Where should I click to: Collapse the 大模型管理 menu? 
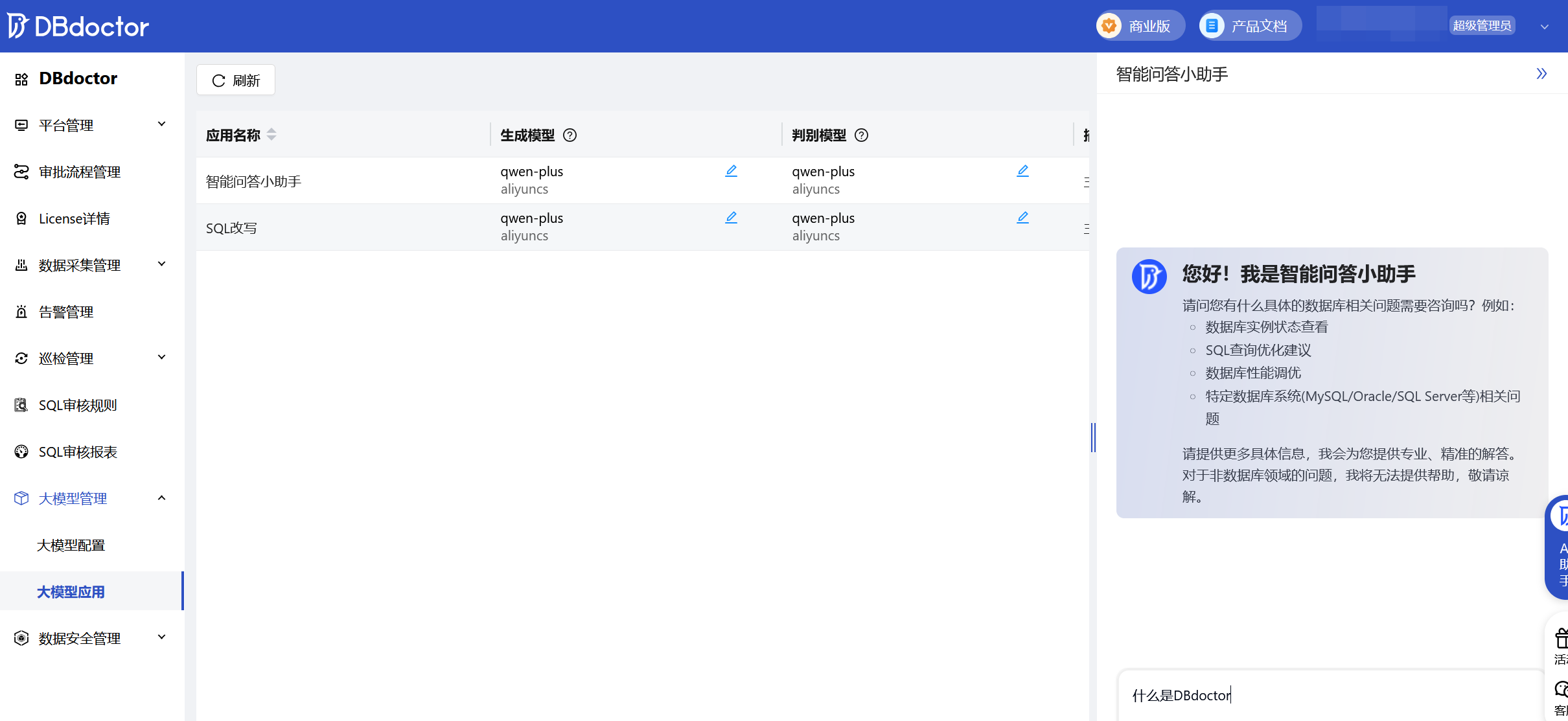point(92,498)
